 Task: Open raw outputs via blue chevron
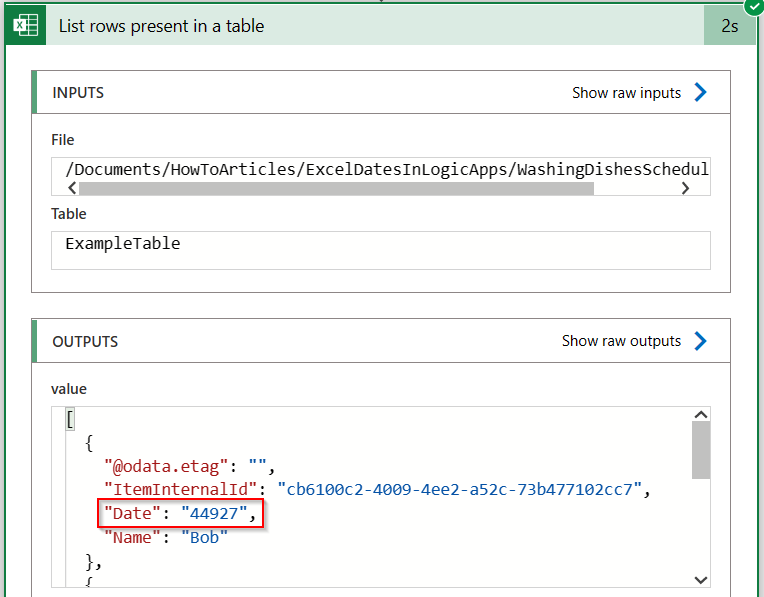click(x=700, y=341)
